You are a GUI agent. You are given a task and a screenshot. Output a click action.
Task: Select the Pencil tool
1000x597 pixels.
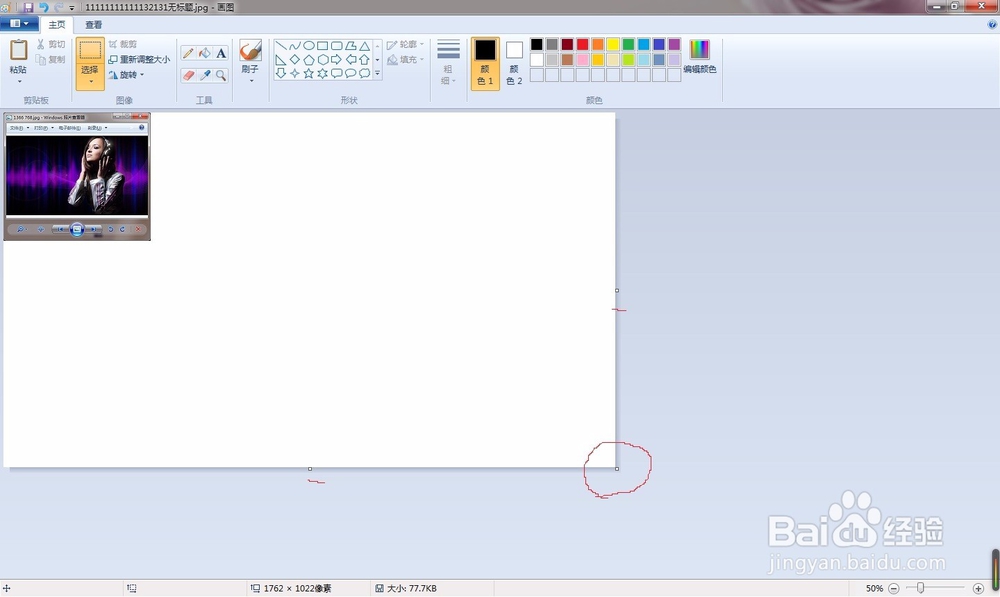(x=188, y=54)
